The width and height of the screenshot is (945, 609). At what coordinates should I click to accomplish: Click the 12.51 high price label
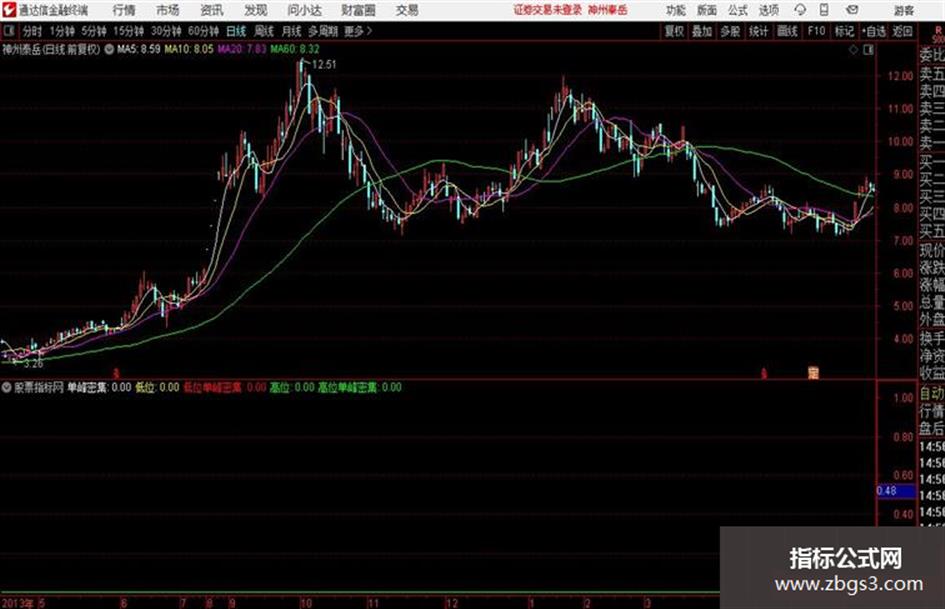coord(324,65)
